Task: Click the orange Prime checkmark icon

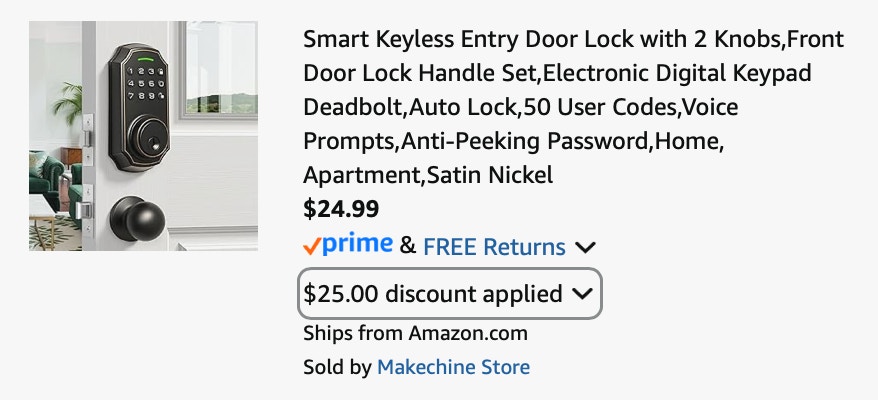Action: (312, 246)
